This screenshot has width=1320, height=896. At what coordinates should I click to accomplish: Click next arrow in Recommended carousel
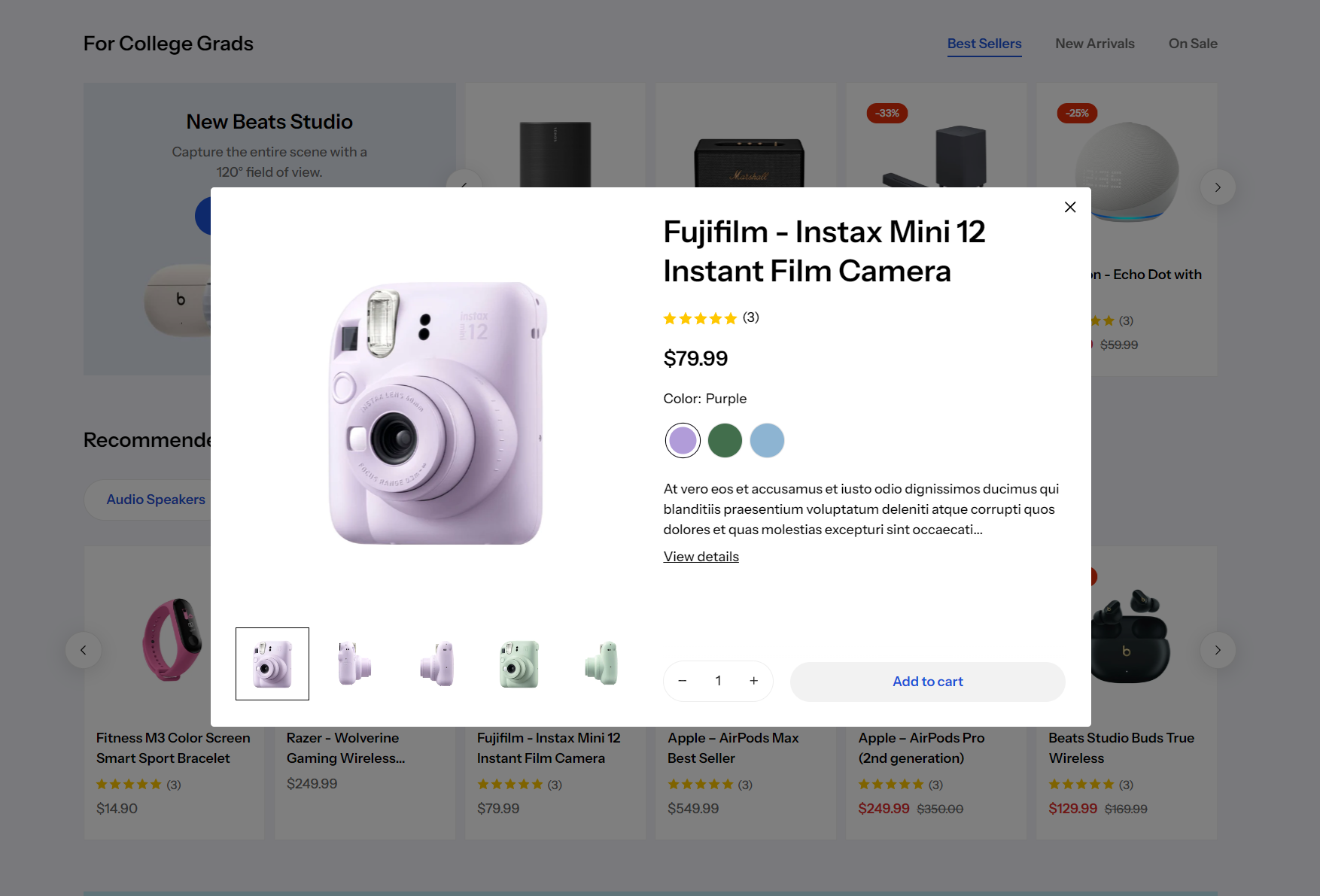click(x=1218, y=650)
